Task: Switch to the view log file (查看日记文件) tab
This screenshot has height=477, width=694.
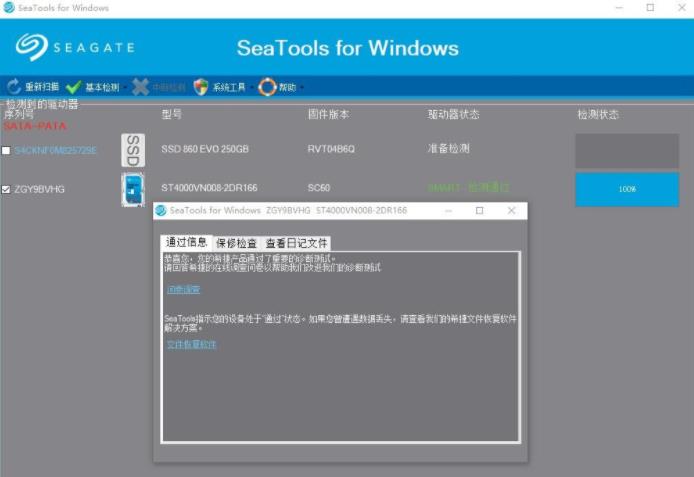Action: [x=296, y=243]
